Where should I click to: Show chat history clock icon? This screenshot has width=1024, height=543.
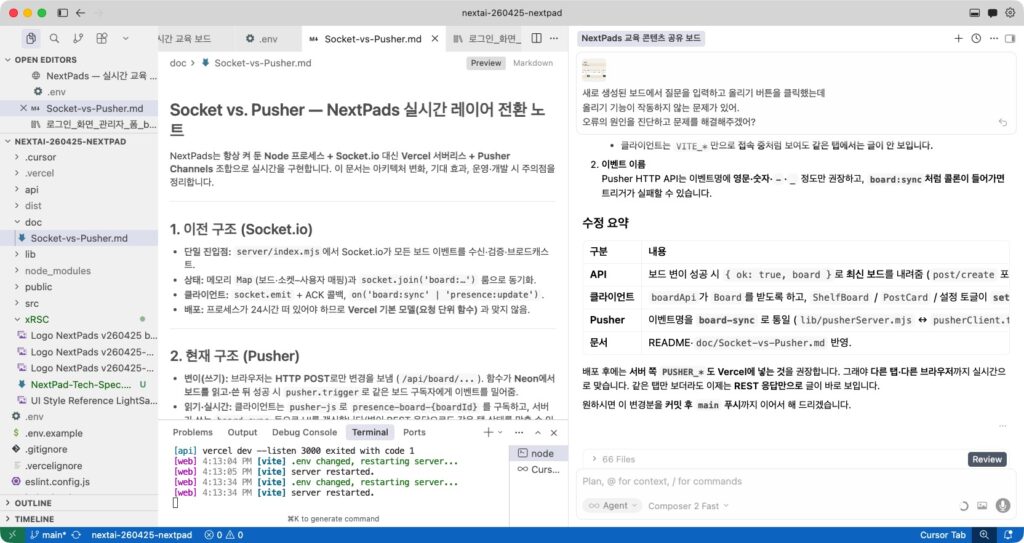coord(976,39)
